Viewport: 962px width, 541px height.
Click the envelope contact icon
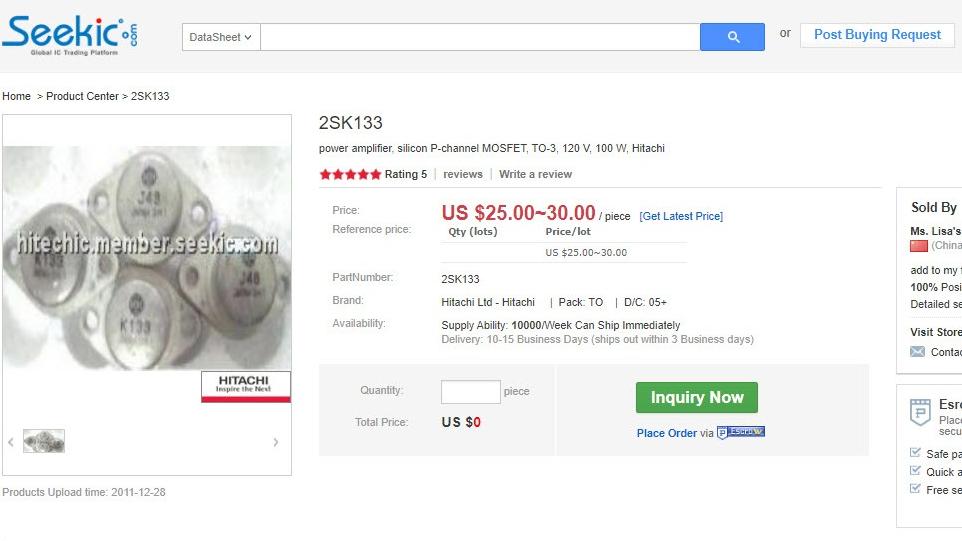pyautogui.click(x=917, y=352)
